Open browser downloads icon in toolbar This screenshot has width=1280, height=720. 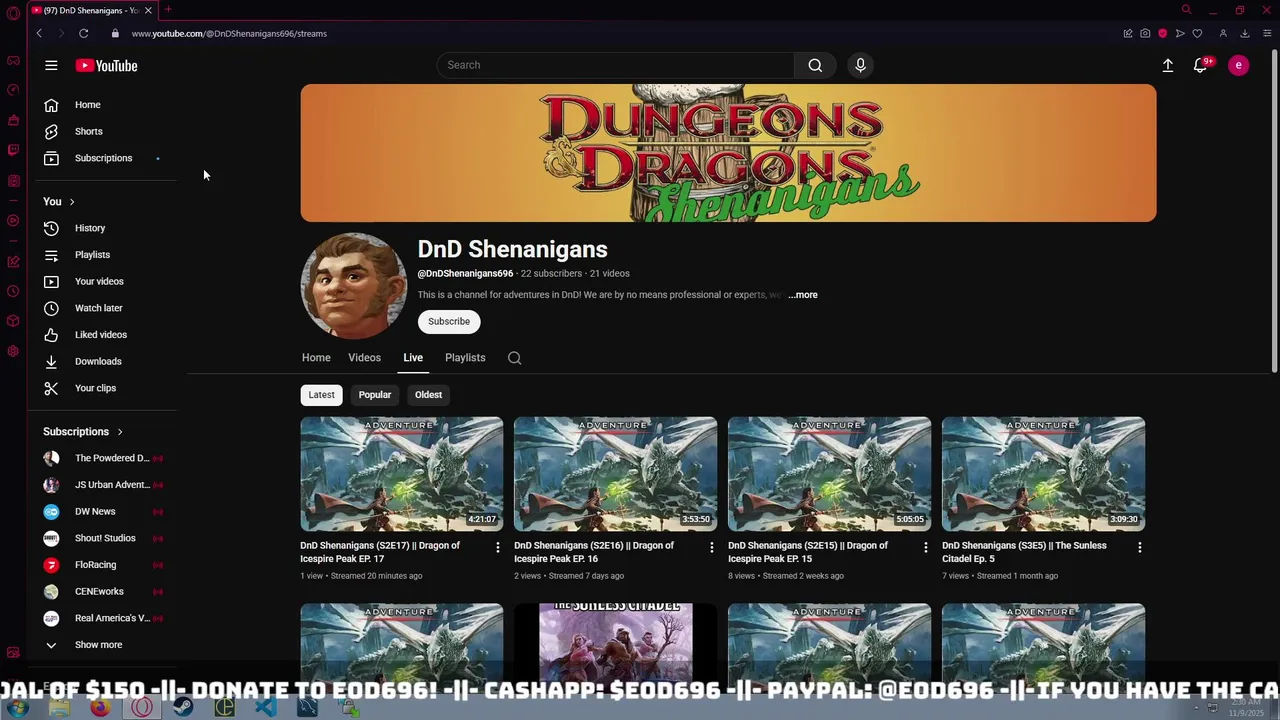point(1245,33)
